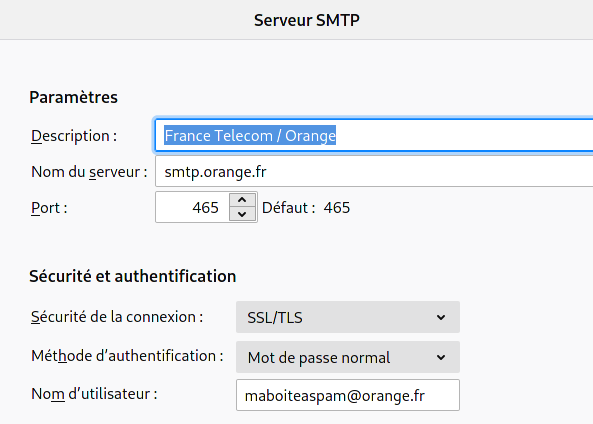Click the Serveur SMTP dialog title
This screenshot has width=593, height=424.
(x=307, y=20)
